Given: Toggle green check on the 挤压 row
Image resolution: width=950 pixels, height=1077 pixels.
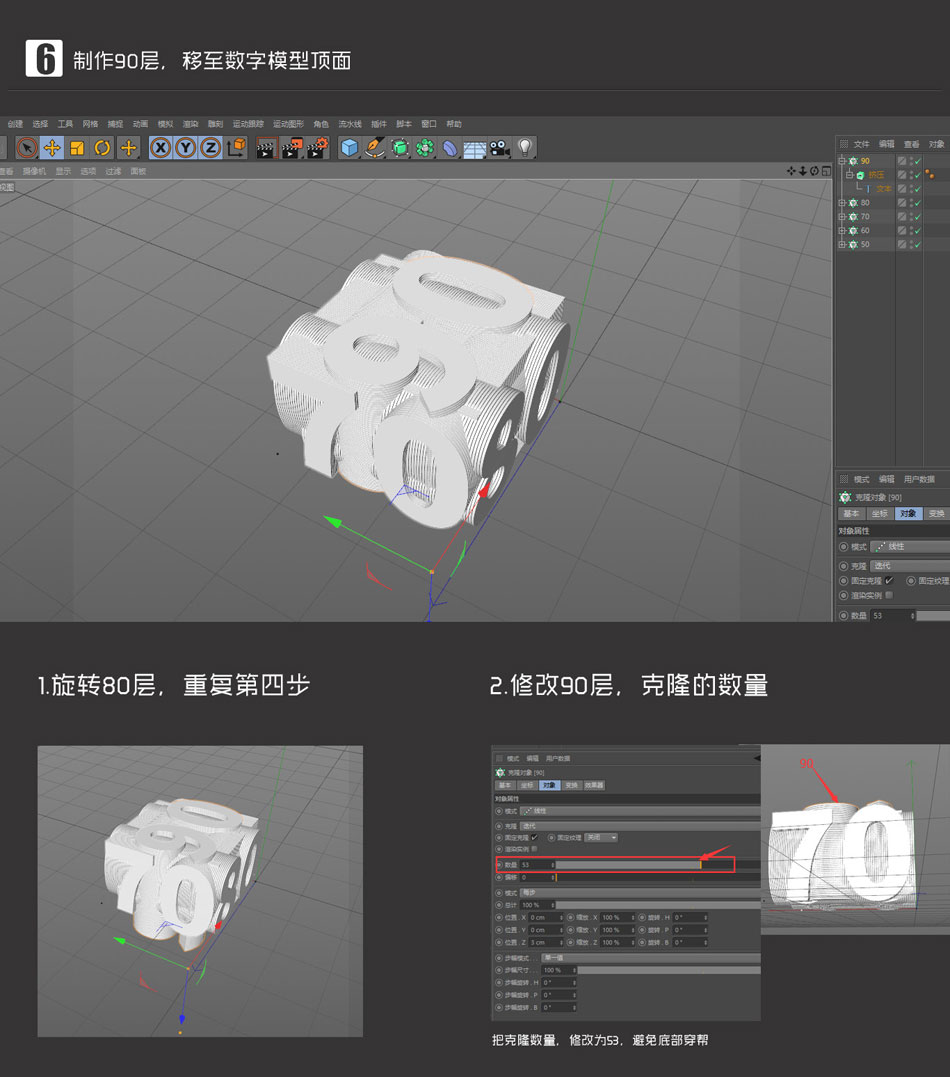Looking at the screenshot, I should pos(918,175).
